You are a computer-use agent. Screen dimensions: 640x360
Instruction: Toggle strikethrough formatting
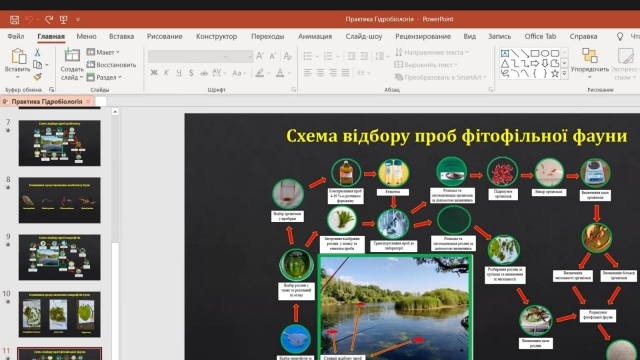(204, 73)
